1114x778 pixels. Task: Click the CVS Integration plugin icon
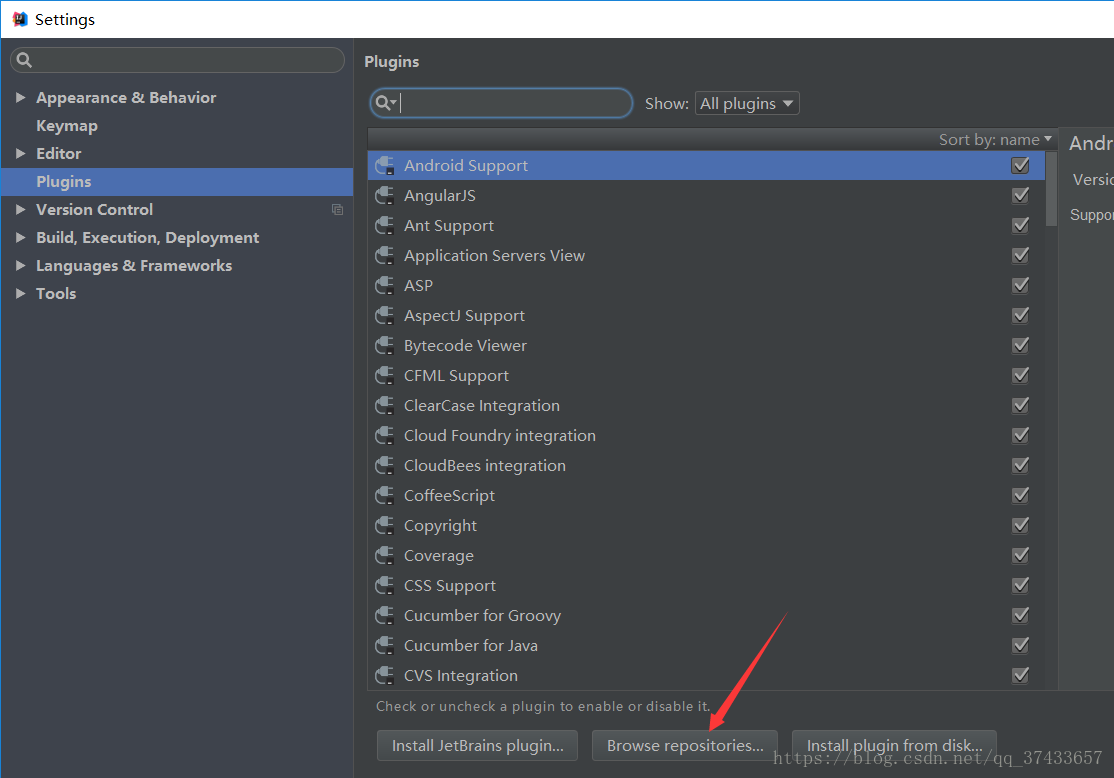pos(384,675)
